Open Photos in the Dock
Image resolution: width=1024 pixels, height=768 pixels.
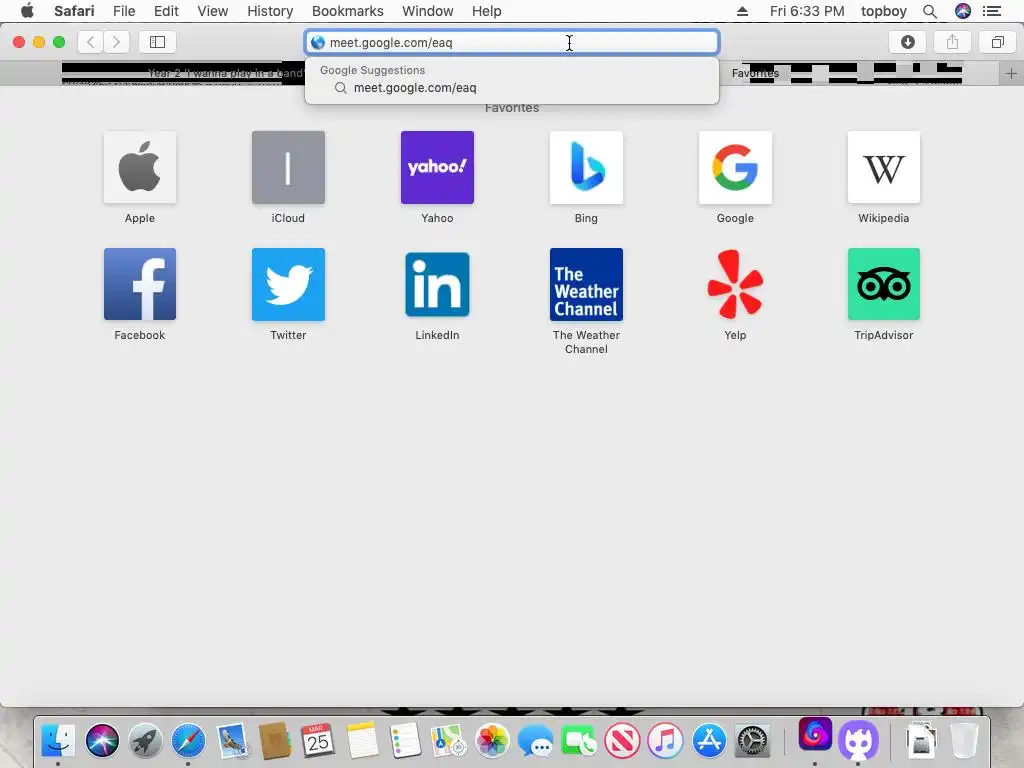(x=492, y=741)
